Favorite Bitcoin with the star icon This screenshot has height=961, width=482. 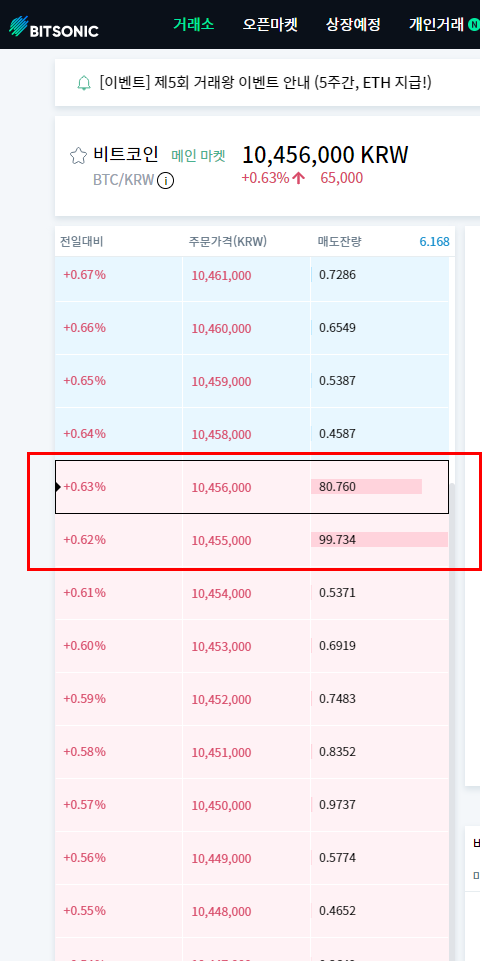78,156
